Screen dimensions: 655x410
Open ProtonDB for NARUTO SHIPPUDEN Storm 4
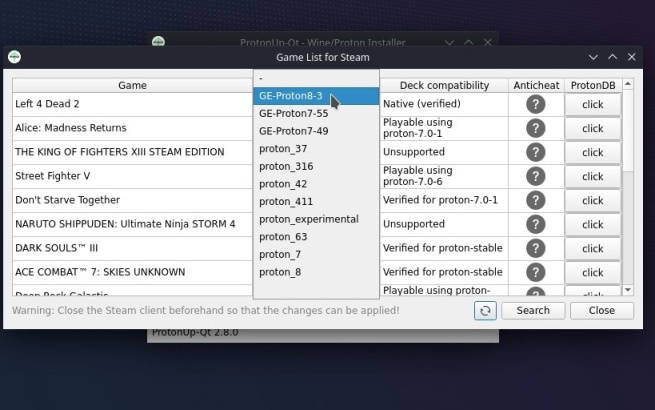(593, 224)
